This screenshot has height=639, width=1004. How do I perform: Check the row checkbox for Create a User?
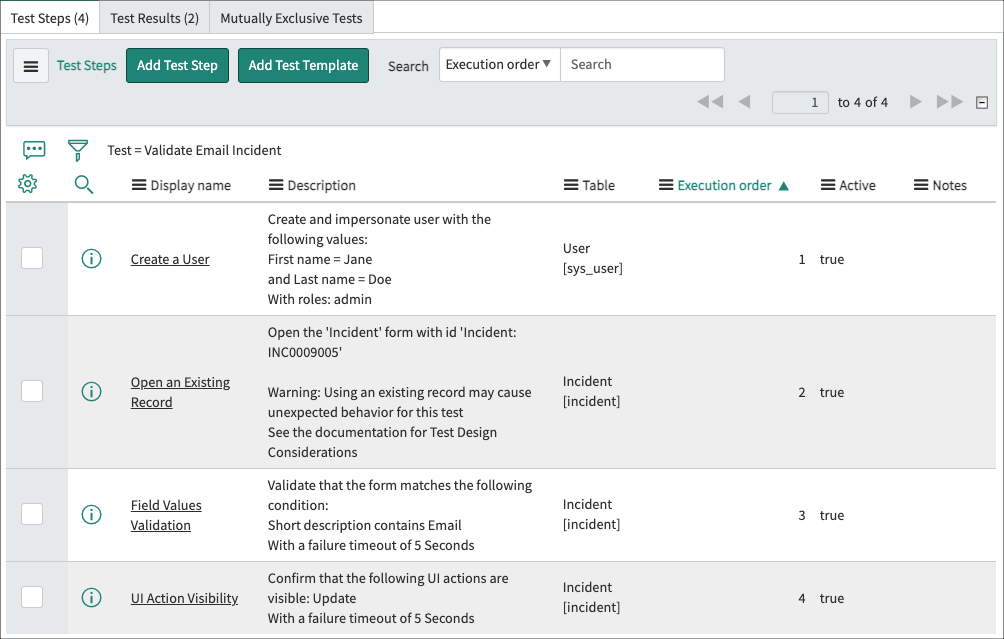click(32, 258)
